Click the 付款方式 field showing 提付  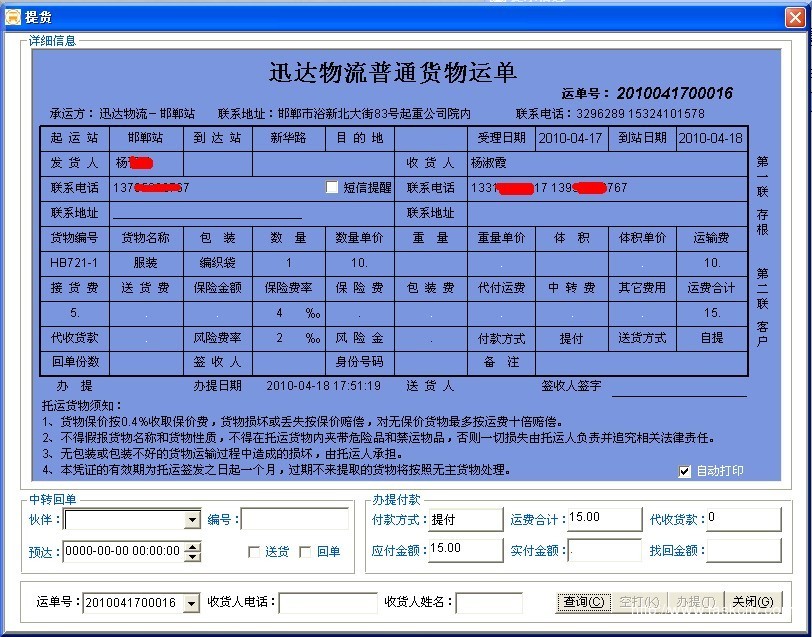465,520
